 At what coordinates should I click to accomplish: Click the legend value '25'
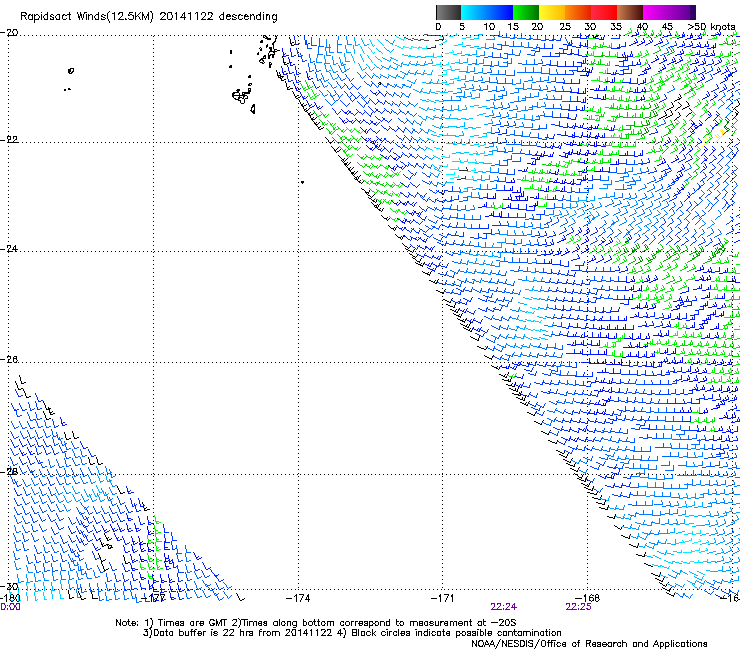tap(564, 27)
